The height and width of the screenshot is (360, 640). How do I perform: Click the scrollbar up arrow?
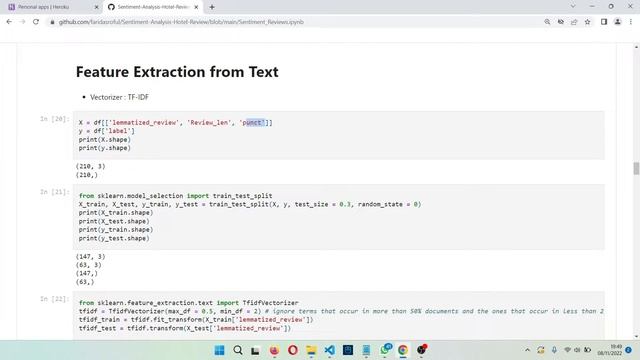coord(636,47)
